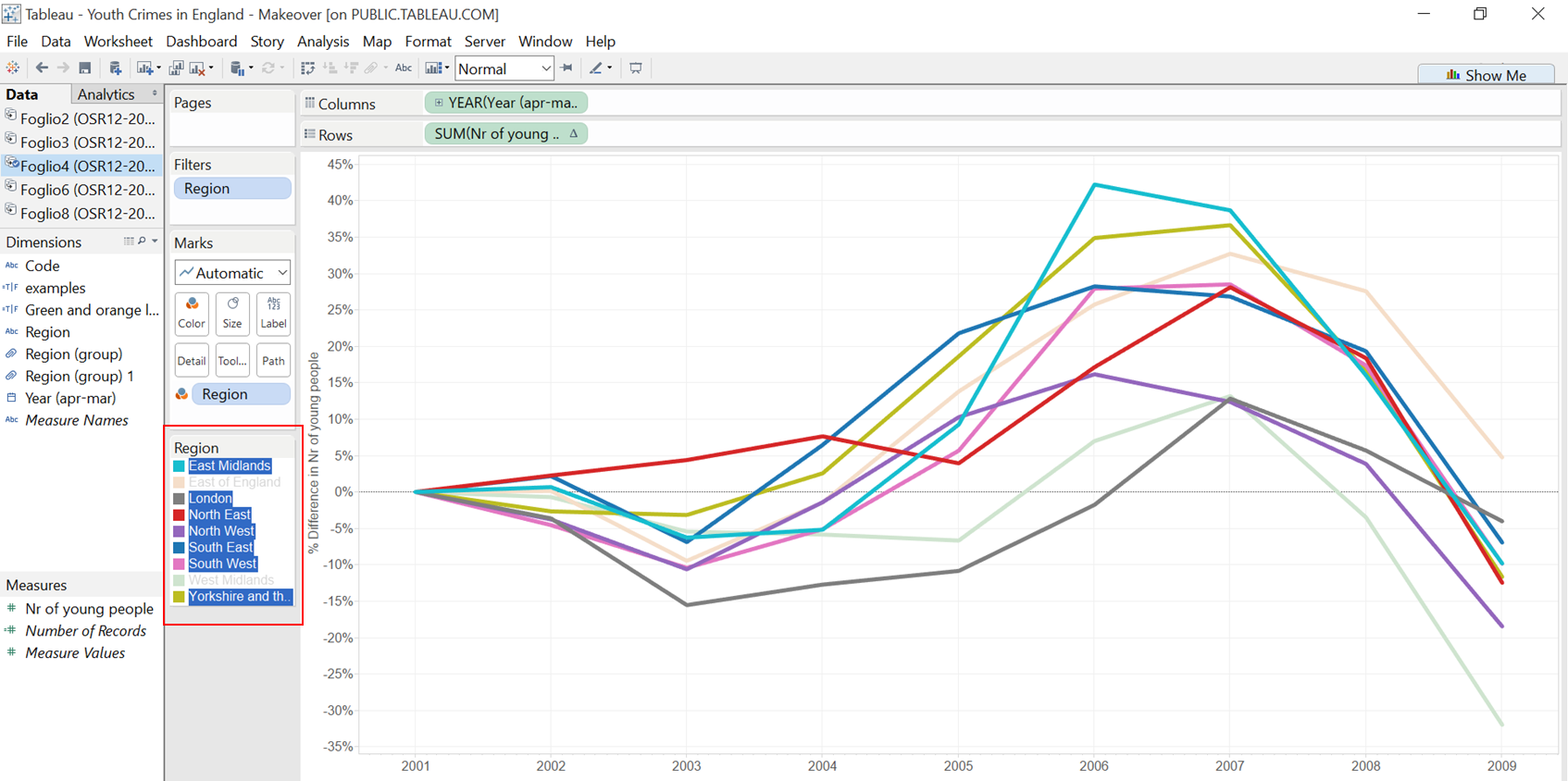Click the Tooltip card in Marks
Image resolution: width=1568 pixels, height=781 pixels.
click(232, 360)
